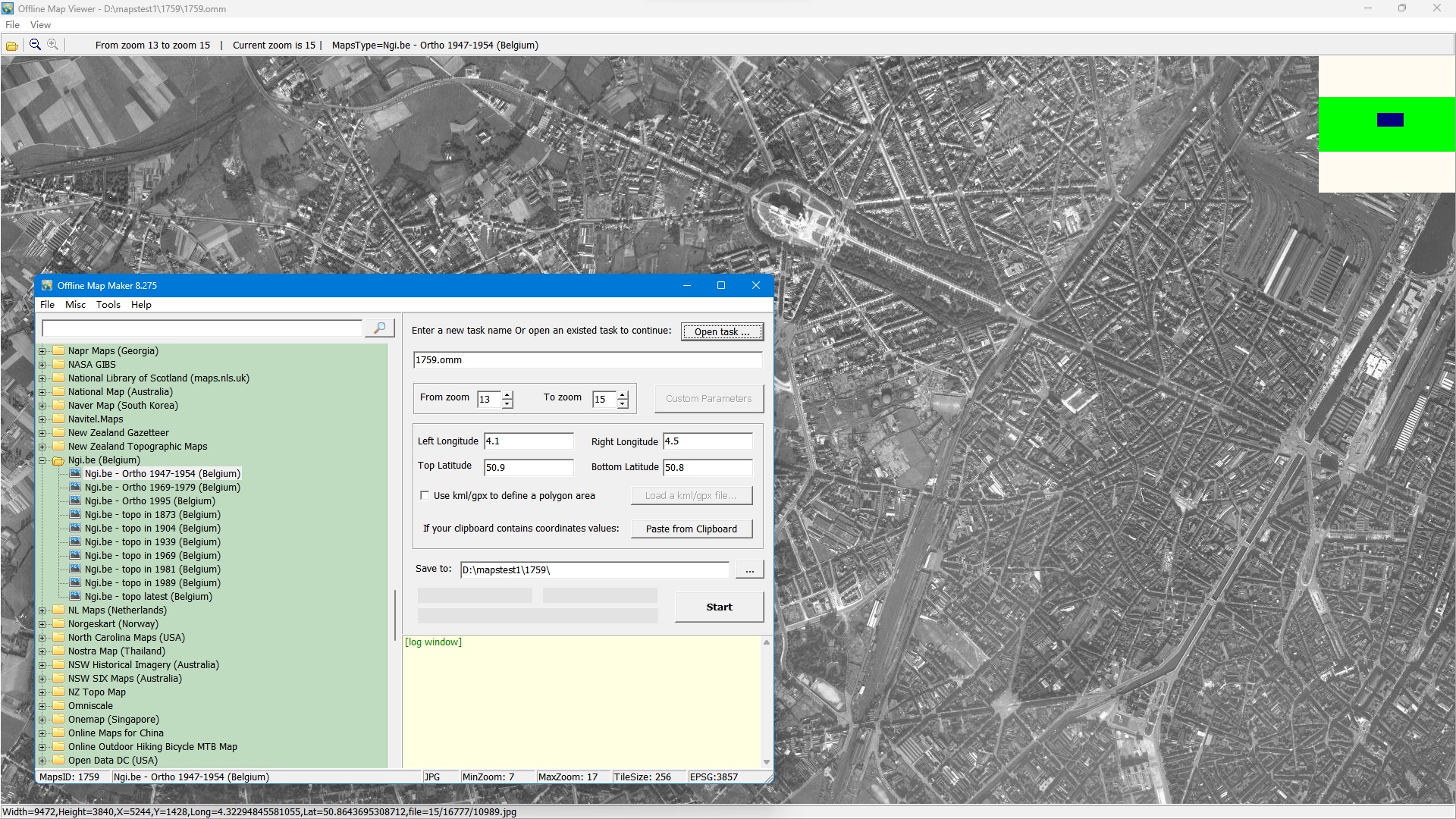Click the map search text box
1456x819 pixels.
click(202, 328)
